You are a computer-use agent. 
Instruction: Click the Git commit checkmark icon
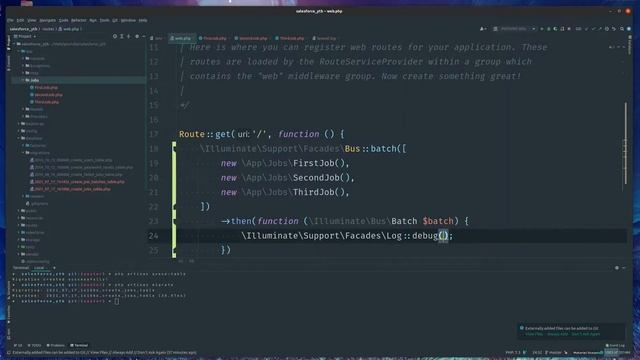tap(593, 29)
